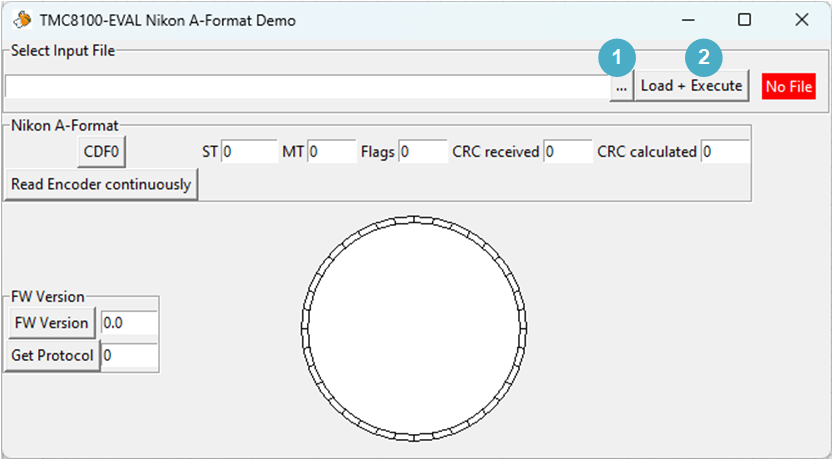
Task: Select the Flags value field
Action: 423,152
